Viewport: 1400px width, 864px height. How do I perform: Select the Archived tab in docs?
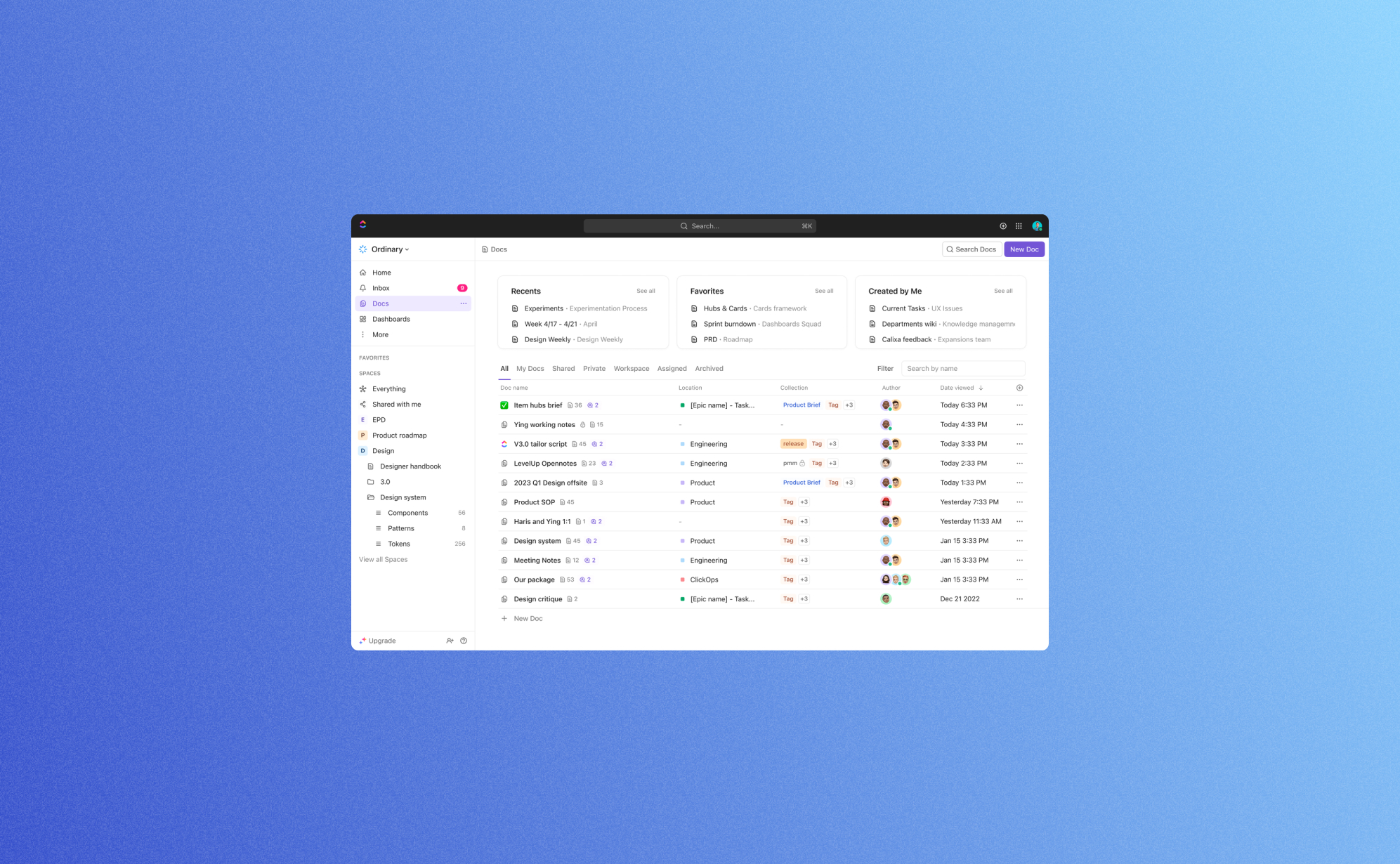pos(709,369)
